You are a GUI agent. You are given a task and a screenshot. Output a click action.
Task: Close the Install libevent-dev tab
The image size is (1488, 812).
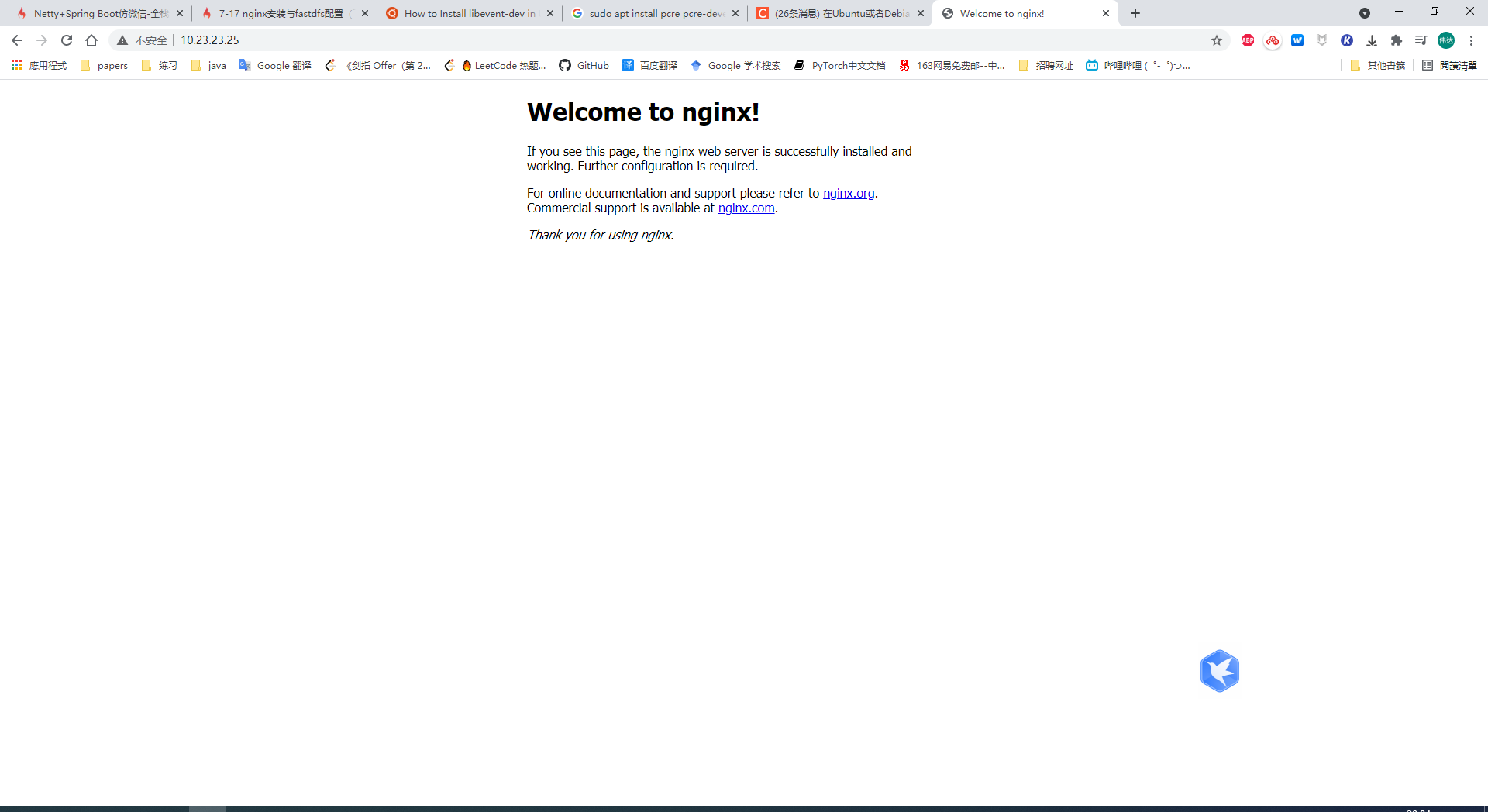tap(550, 13)
